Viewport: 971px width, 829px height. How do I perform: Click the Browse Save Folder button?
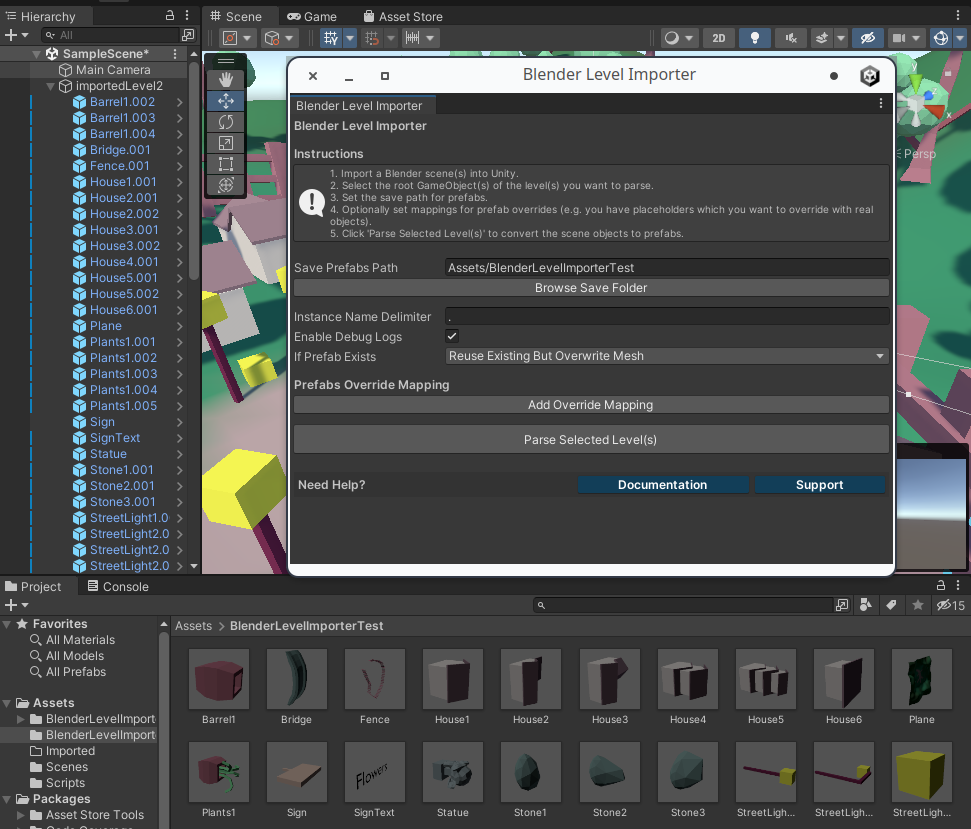(x=591, y=288)
